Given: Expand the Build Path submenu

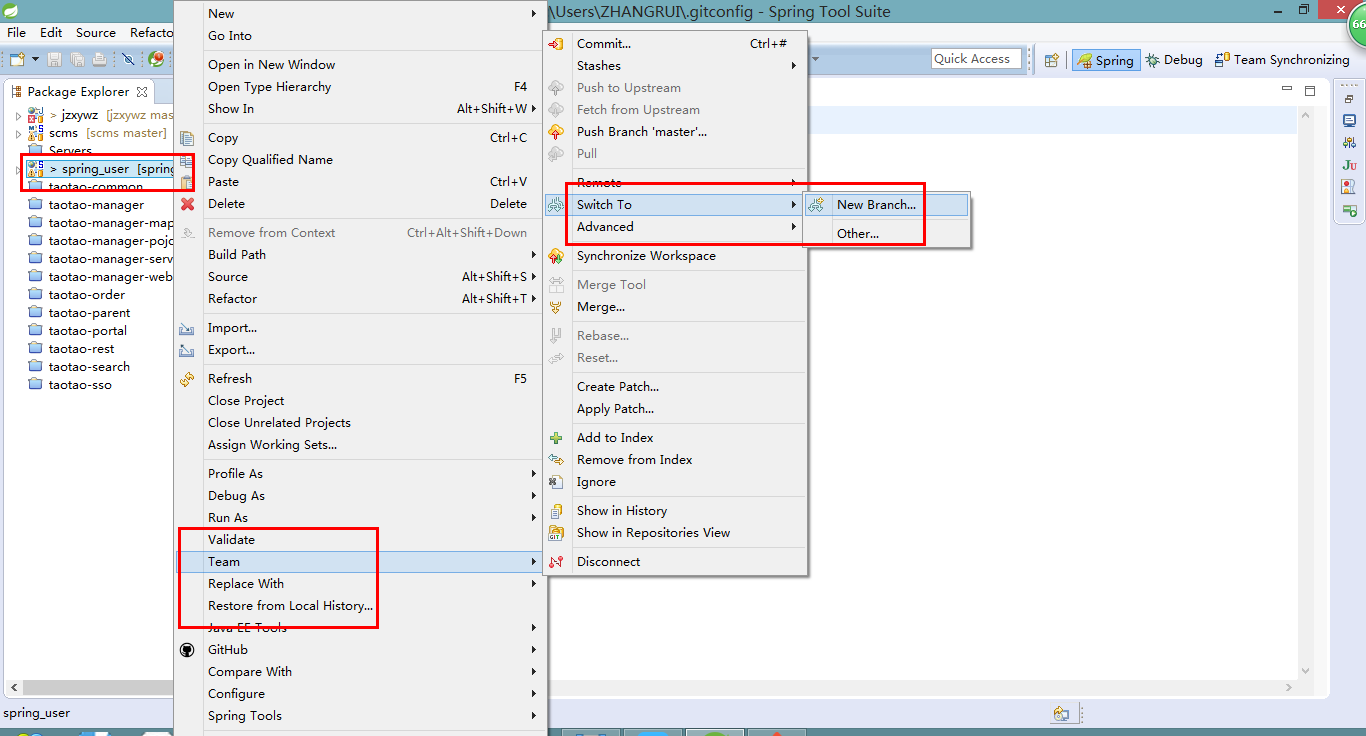Looking at the screenshot, I should (x=534, y=255).
